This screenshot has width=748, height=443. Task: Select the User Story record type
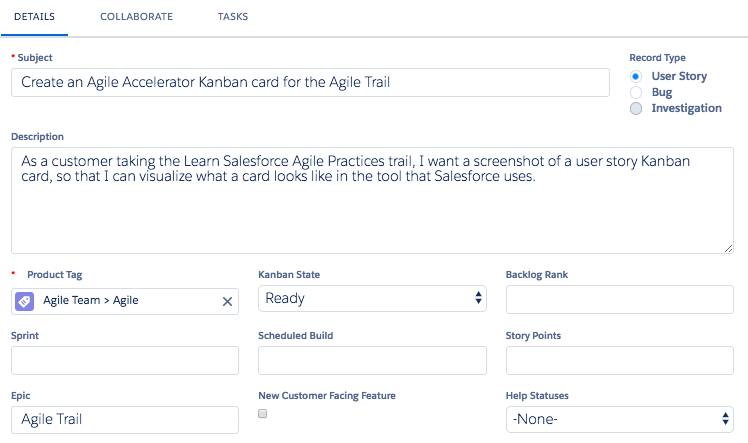point(635,76)
